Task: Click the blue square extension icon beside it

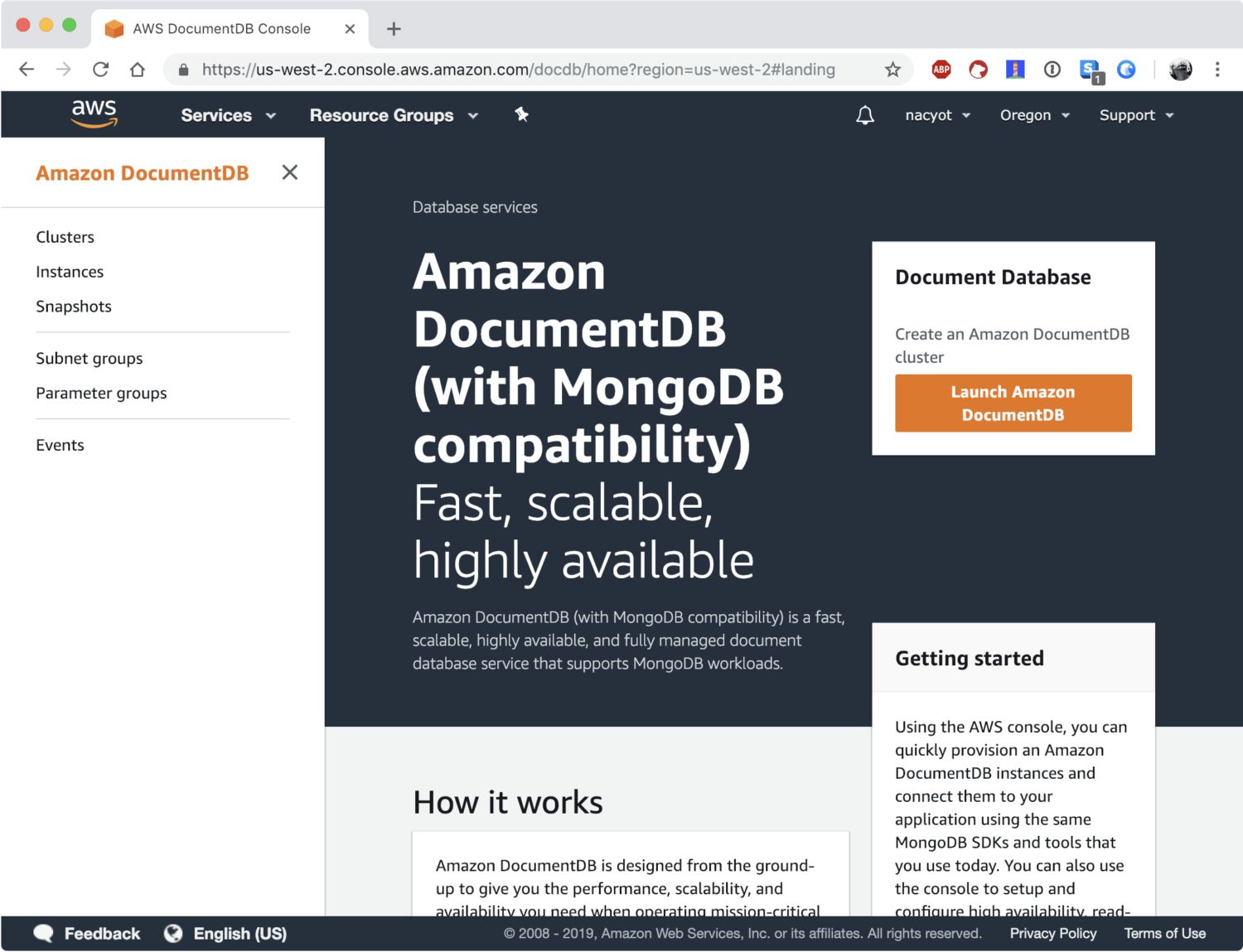Action: (x=1015, y=70)
